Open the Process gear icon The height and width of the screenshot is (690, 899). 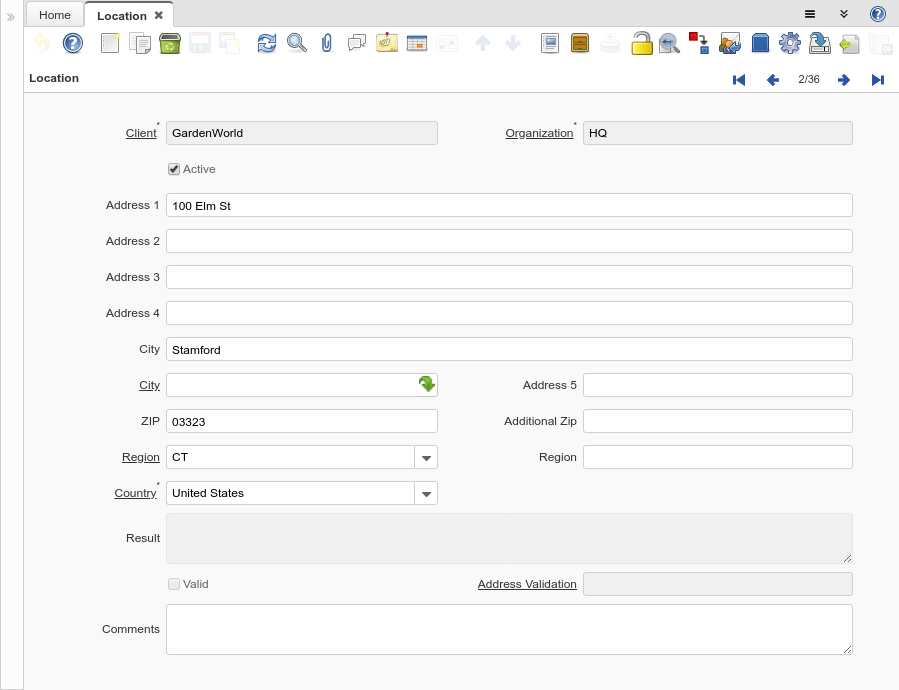(x=790, y=43)
